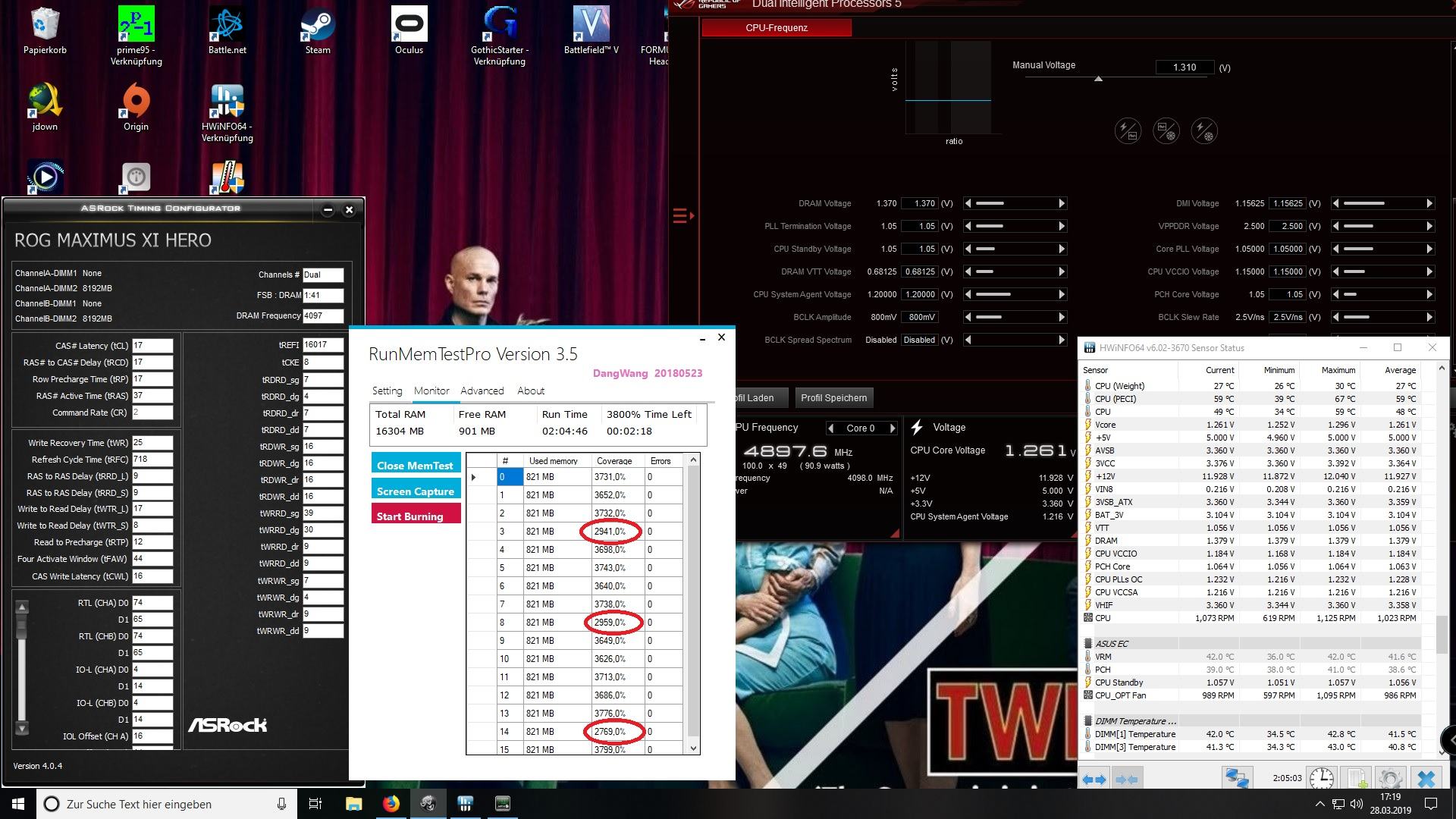Open red side menu icon in ASUS window
The height and width of the screenshot is (819, 1456).
click(682, 216)
